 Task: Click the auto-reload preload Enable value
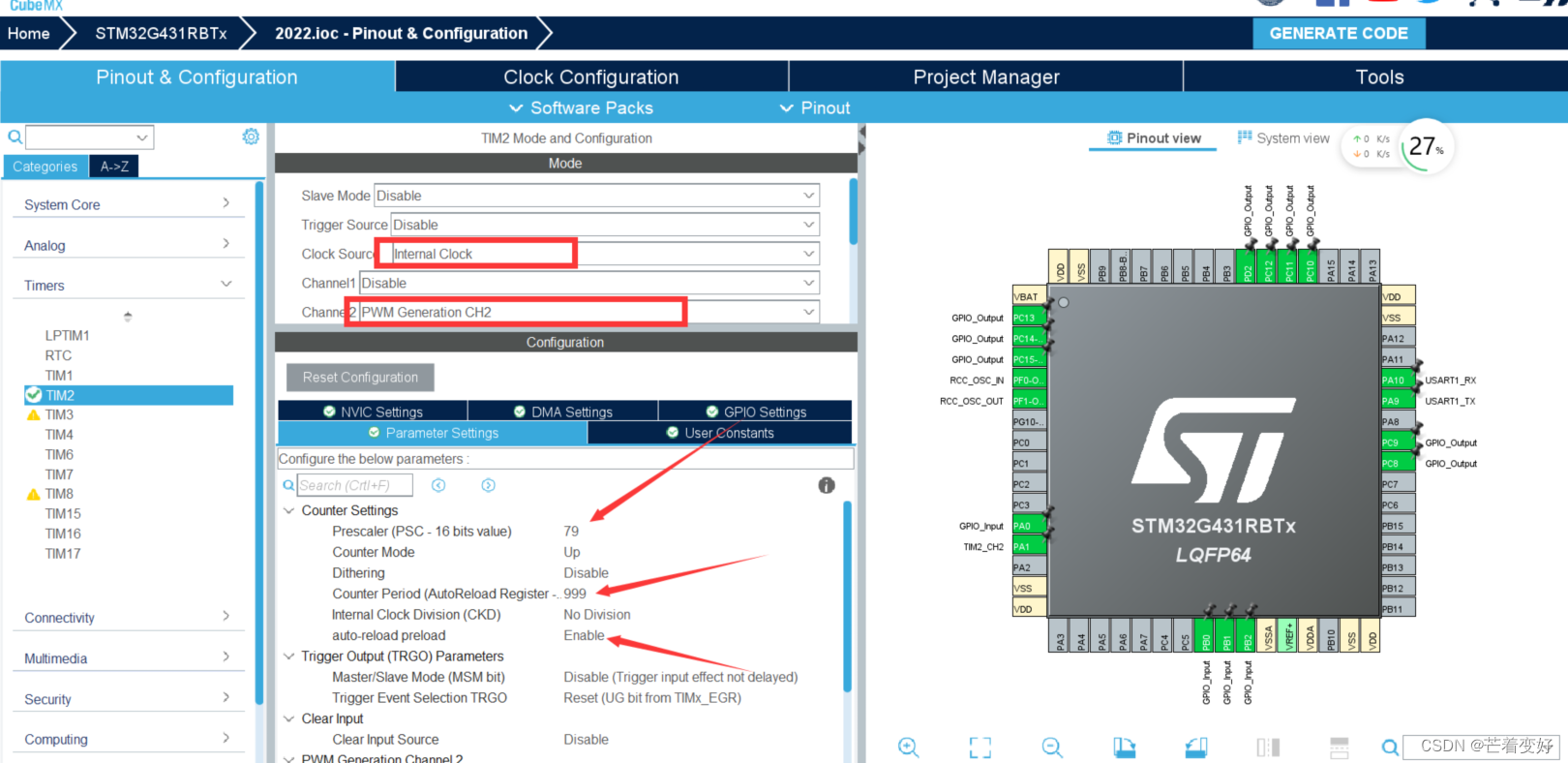click(584, 635)
